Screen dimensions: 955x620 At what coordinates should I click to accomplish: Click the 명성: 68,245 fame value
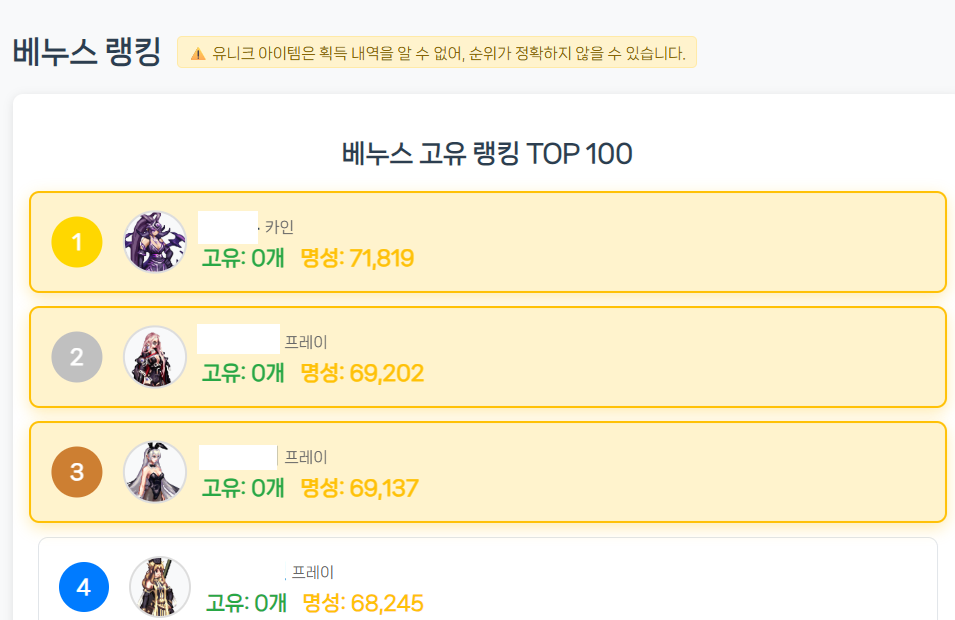[x=363, y=603]
